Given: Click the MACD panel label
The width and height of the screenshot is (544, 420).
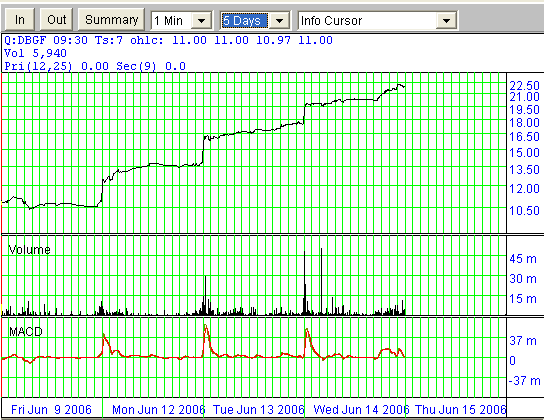Looking at the screenshot, I should (26, 332).
